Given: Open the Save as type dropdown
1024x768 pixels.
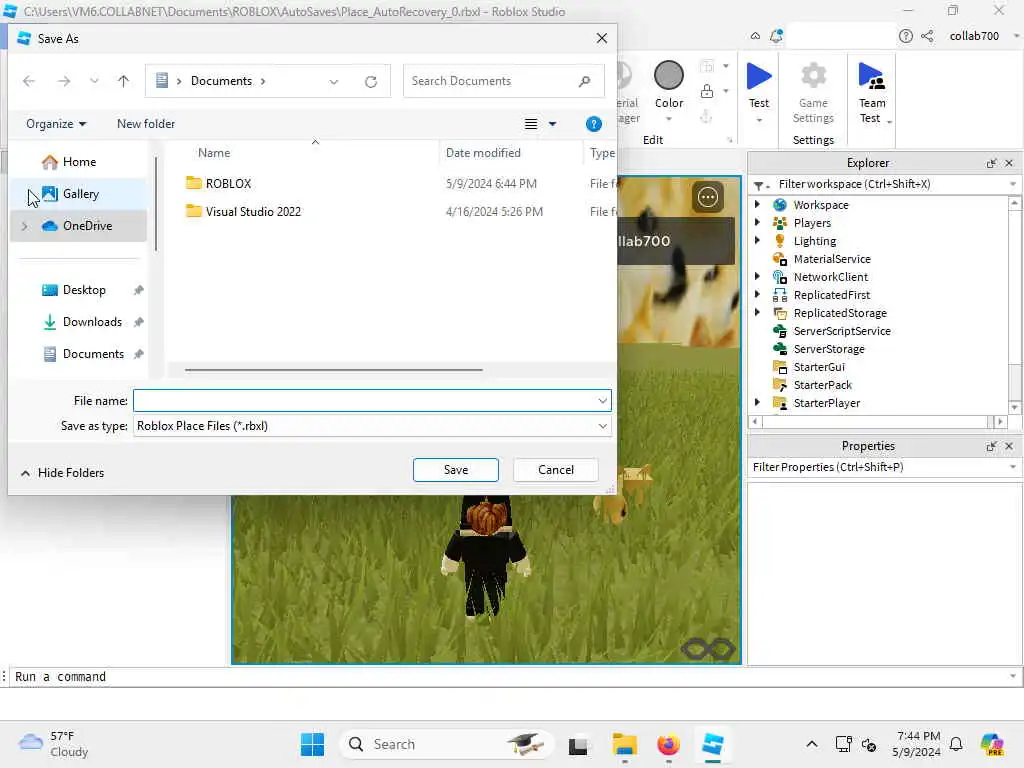Looking at the screenshot, I should click(602, 426).
